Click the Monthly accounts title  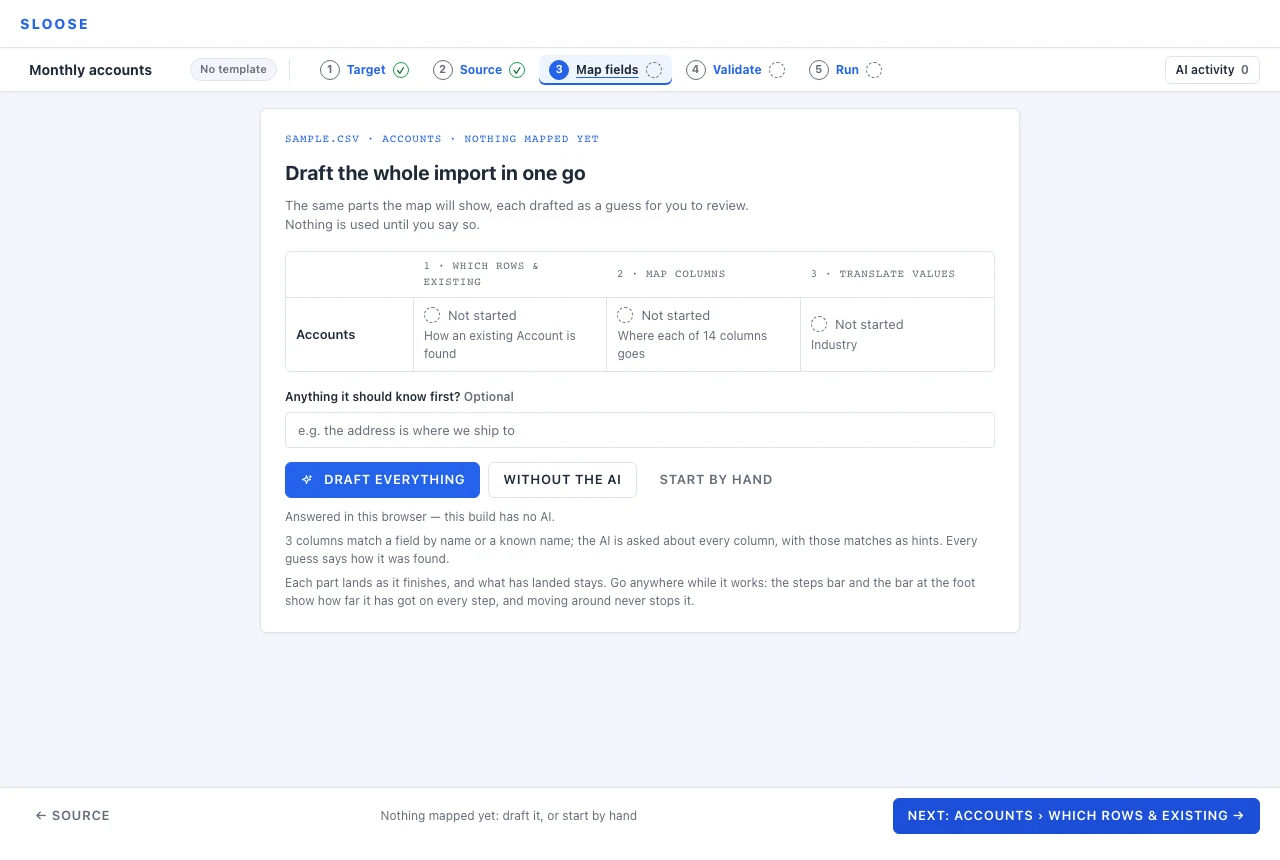pyautogui.click(x=91, y=70)
